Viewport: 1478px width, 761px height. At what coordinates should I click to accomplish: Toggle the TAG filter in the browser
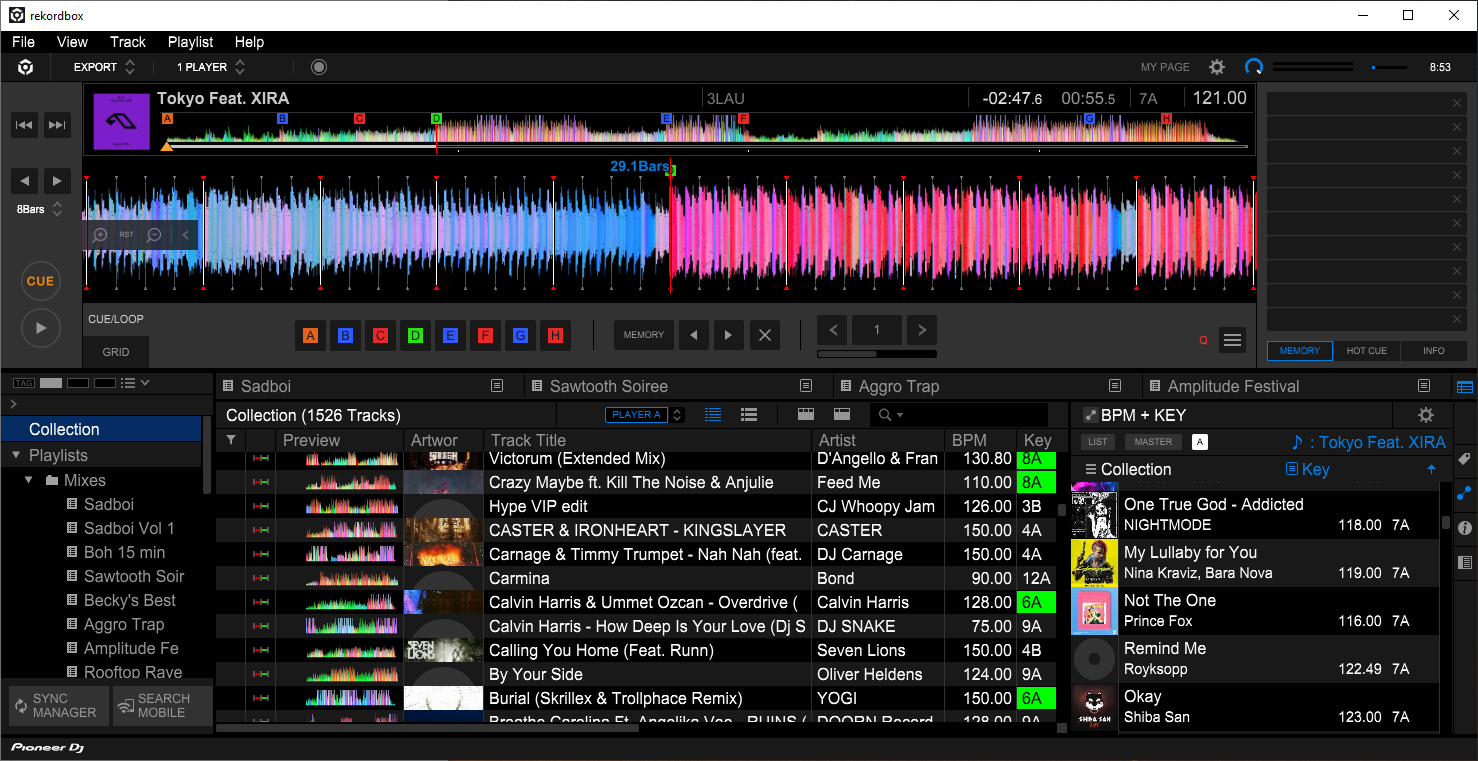23,383
